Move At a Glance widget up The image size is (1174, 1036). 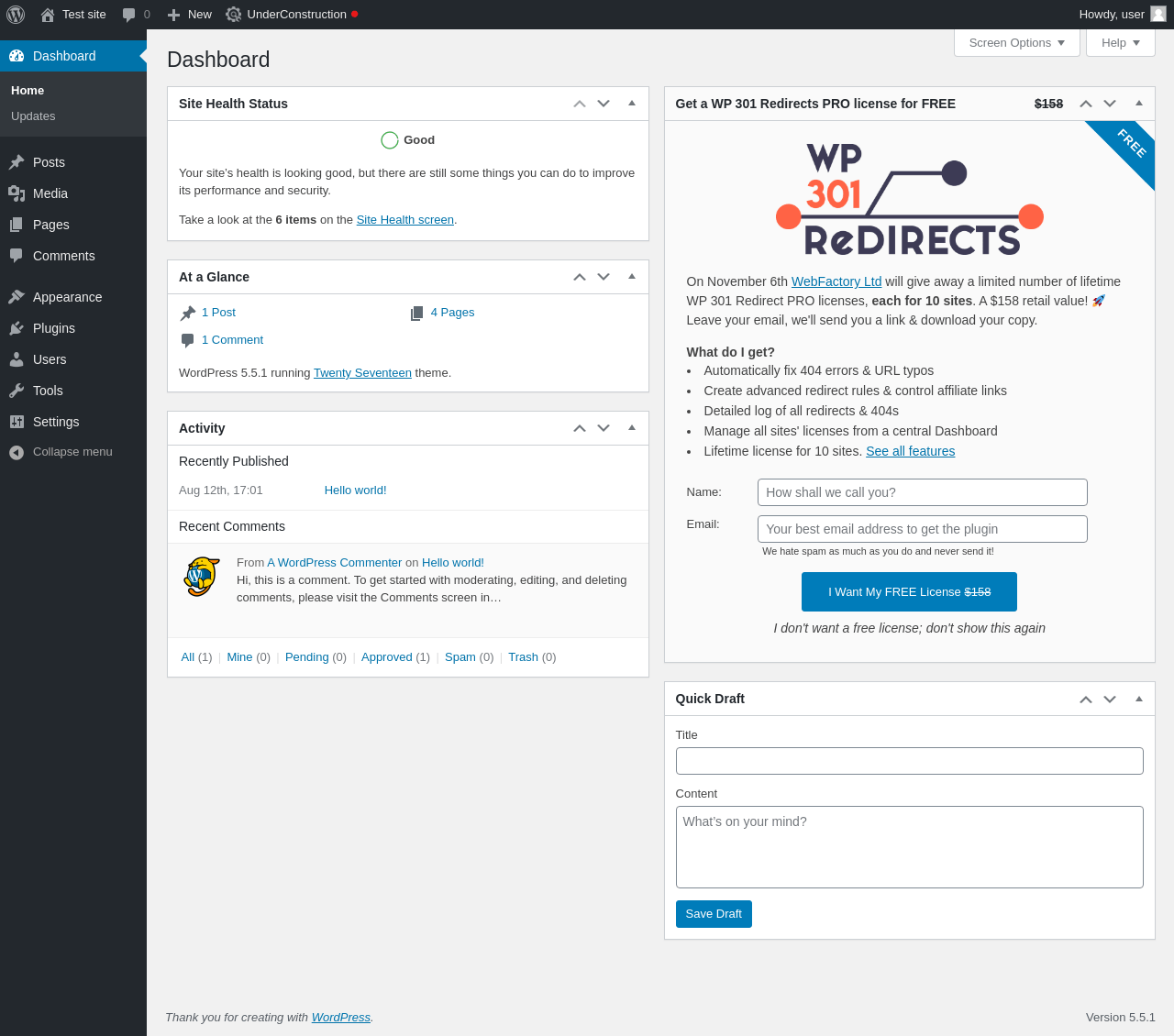pos(580,277)
